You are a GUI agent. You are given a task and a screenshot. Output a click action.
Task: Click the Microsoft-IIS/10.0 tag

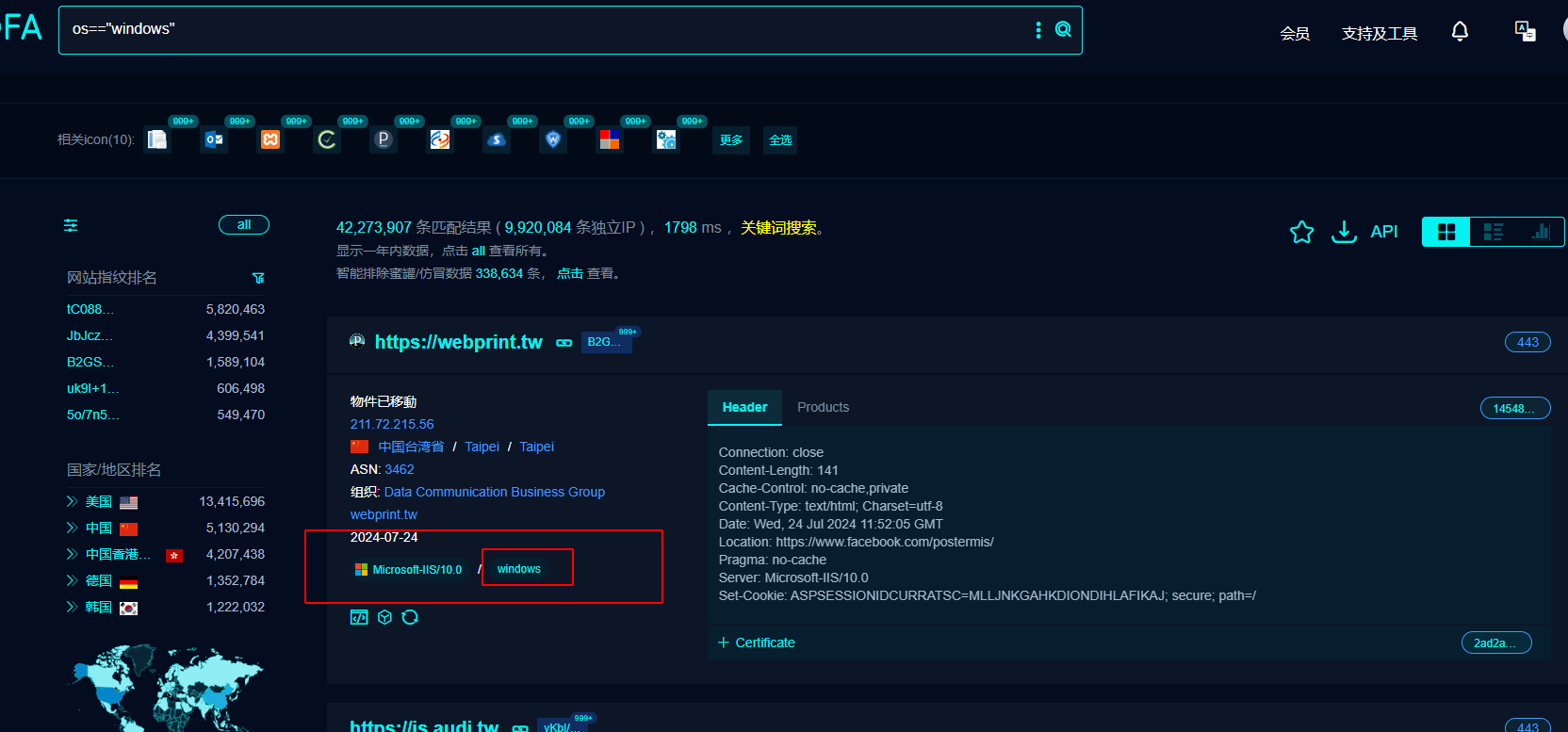coord(408,569)
